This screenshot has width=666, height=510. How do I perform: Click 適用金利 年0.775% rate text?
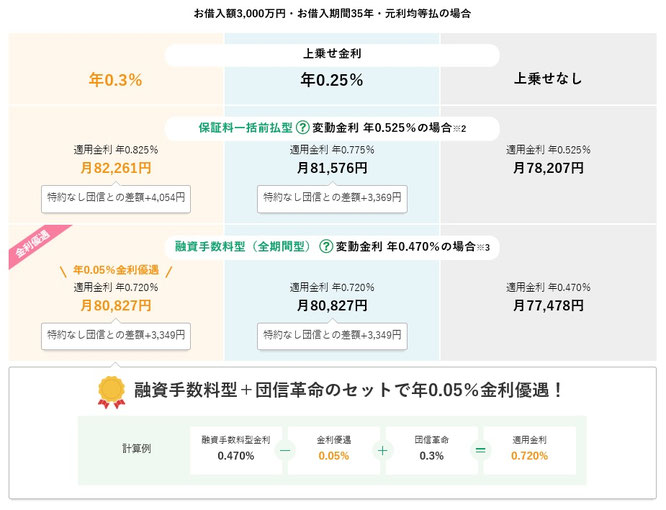tap(332, 150)
